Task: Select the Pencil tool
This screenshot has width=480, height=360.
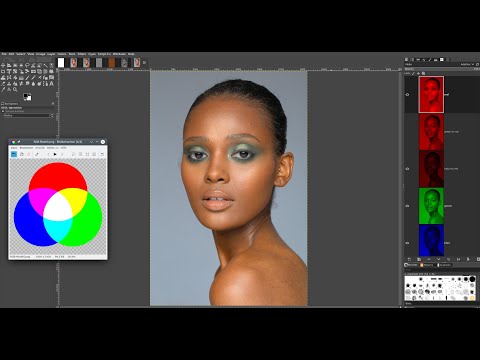Action: click(27, 78)
